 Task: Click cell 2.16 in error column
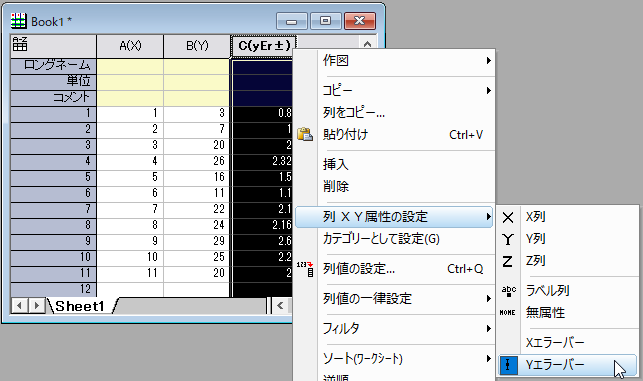262,225
